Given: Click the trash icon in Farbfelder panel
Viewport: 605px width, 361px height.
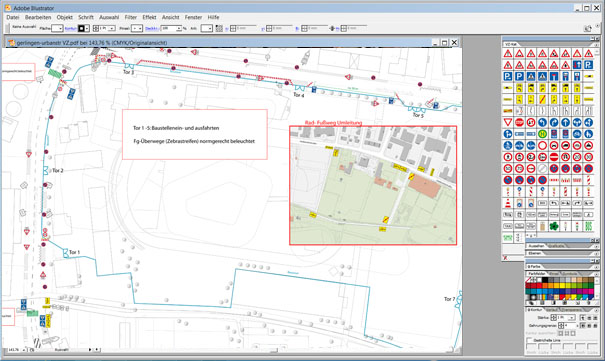Looking at the screenshot, I should click(589, 303).
